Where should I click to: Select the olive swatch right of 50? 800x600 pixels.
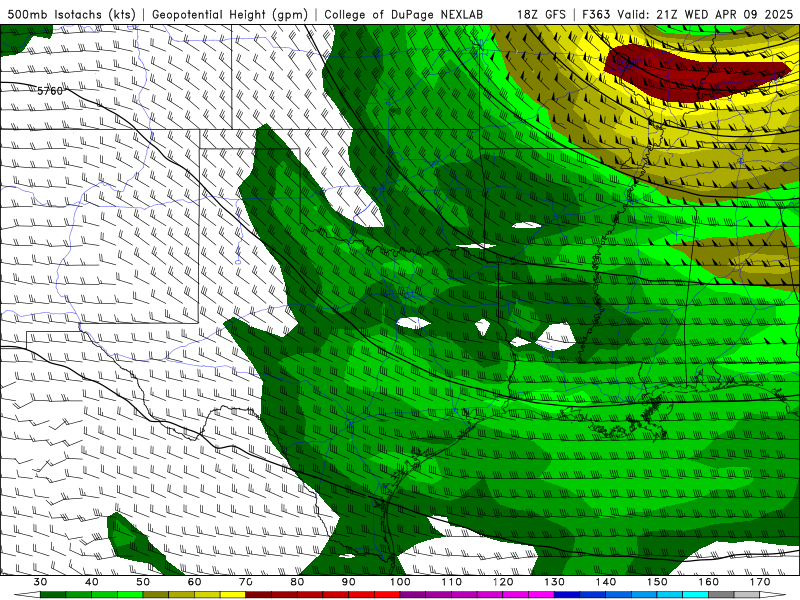156,595
